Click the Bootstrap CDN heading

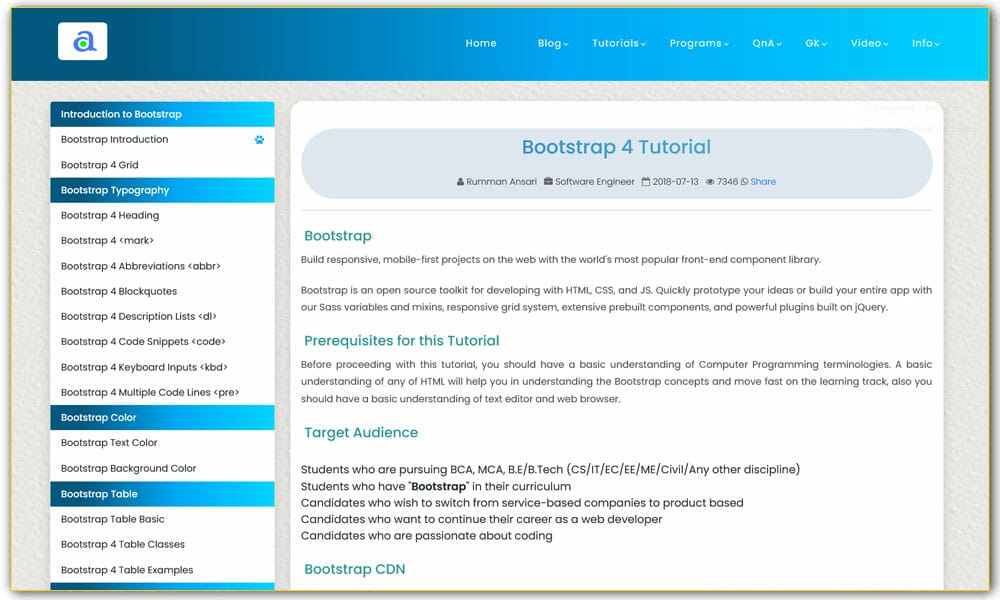click(355, 569)
